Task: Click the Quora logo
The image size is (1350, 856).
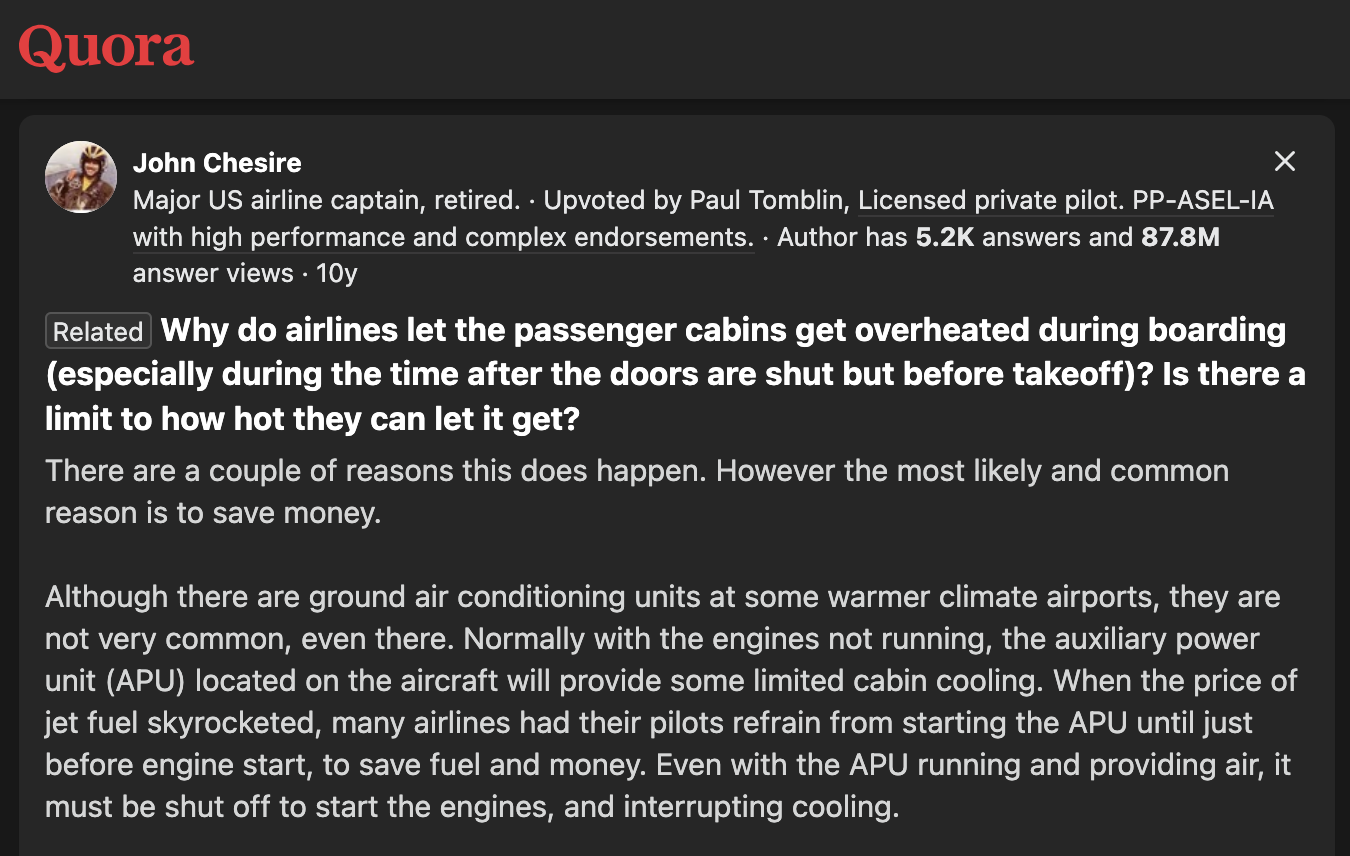Action: click(x=106, y=48)
